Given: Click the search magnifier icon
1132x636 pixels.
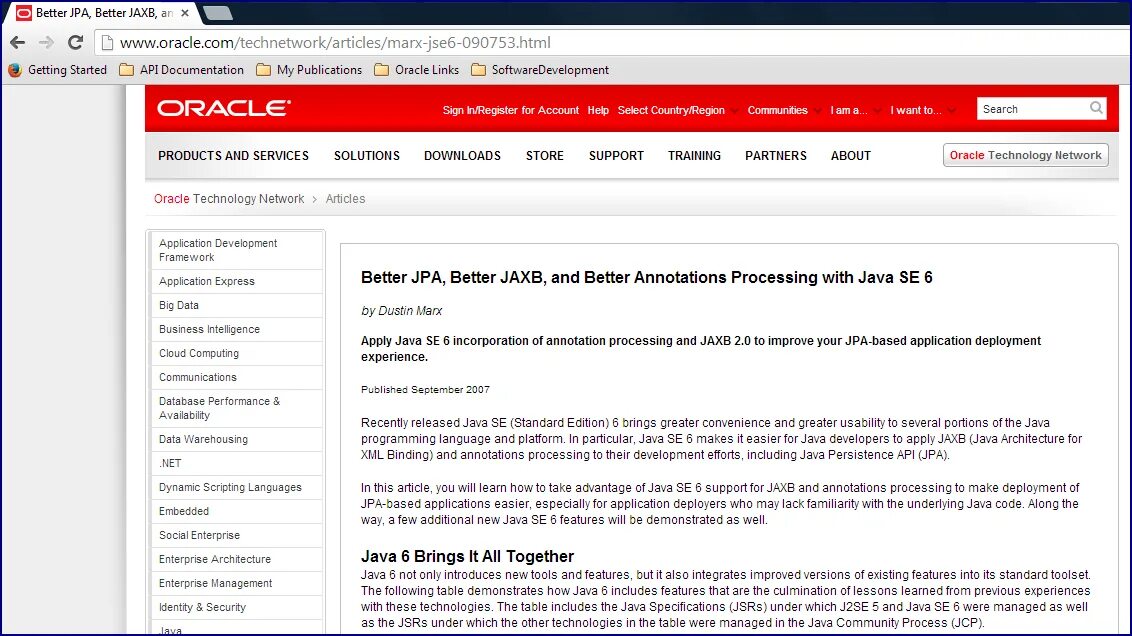Looking at the screenshot, I should 1096,108.
